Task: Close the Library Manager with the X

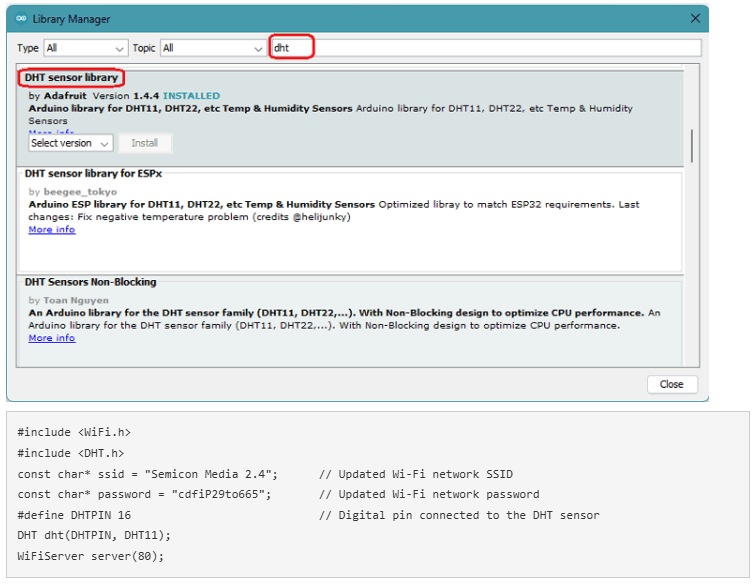Action: pyautogui.click(x=695, y=19)
